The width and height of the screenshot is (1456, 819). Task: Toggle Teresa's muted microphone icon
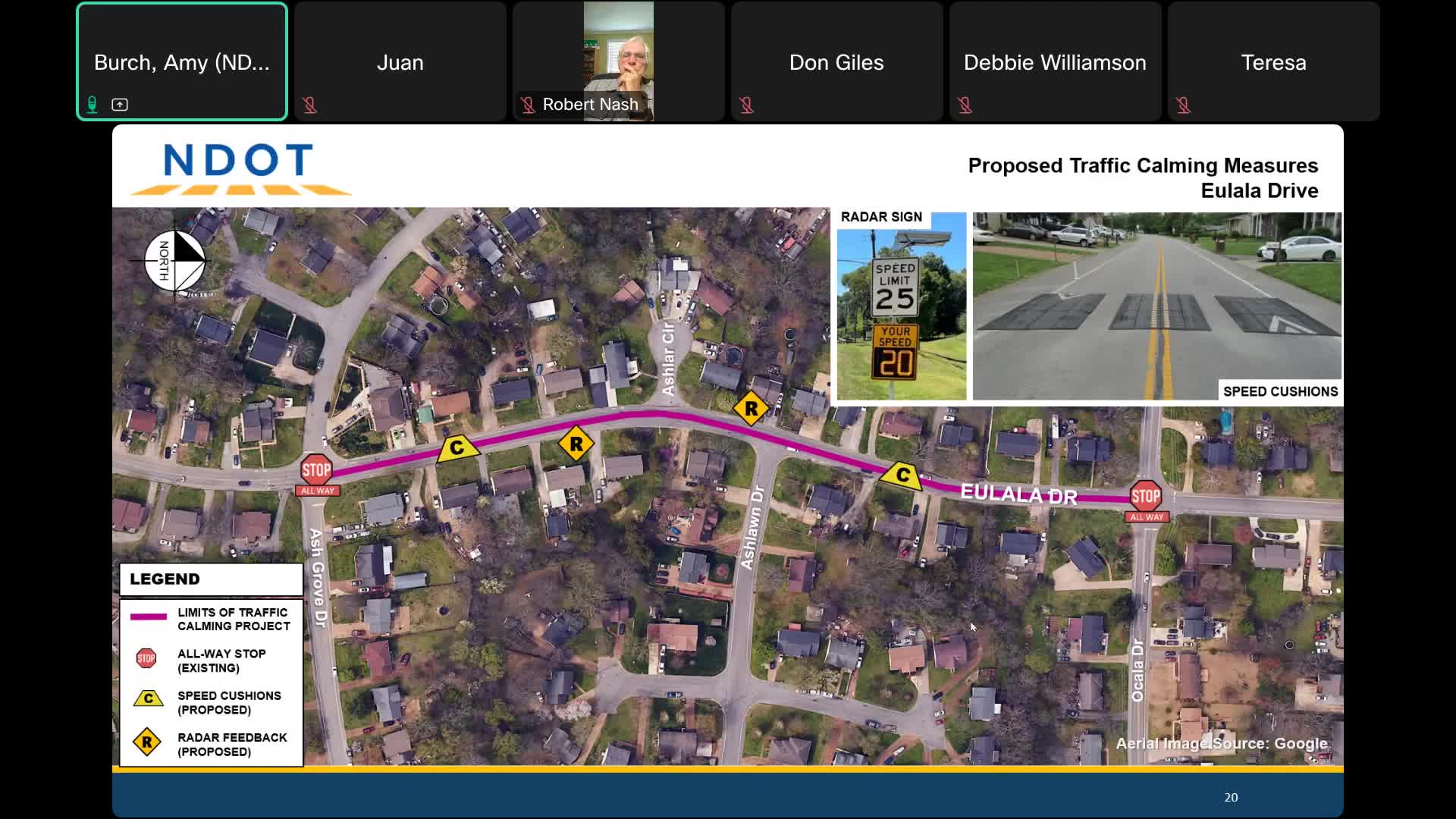pyautogui.click(x=1184, y=105)
